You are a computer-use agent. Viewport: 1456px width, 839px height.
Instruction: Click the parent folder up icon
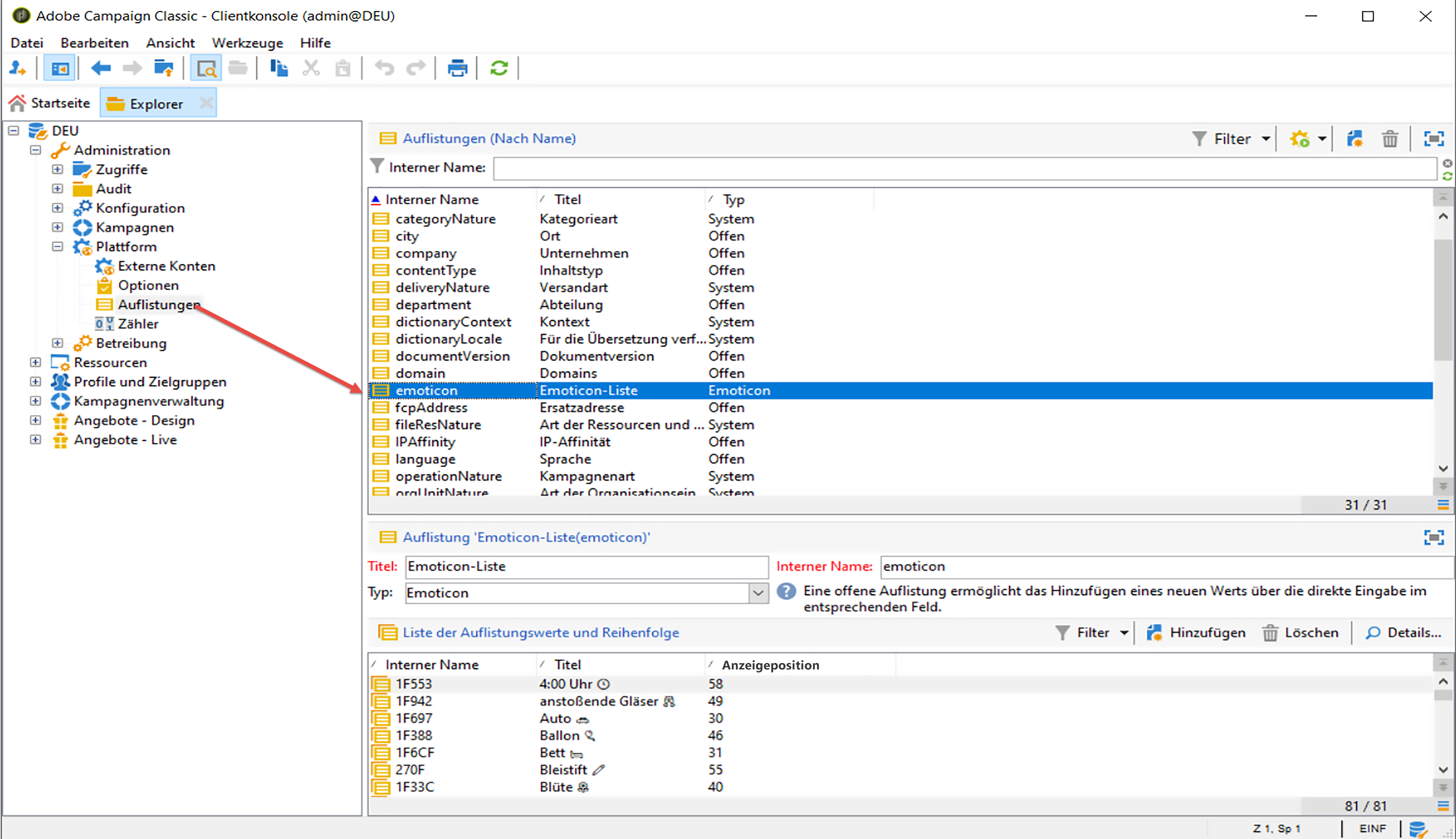coord(164,69)
